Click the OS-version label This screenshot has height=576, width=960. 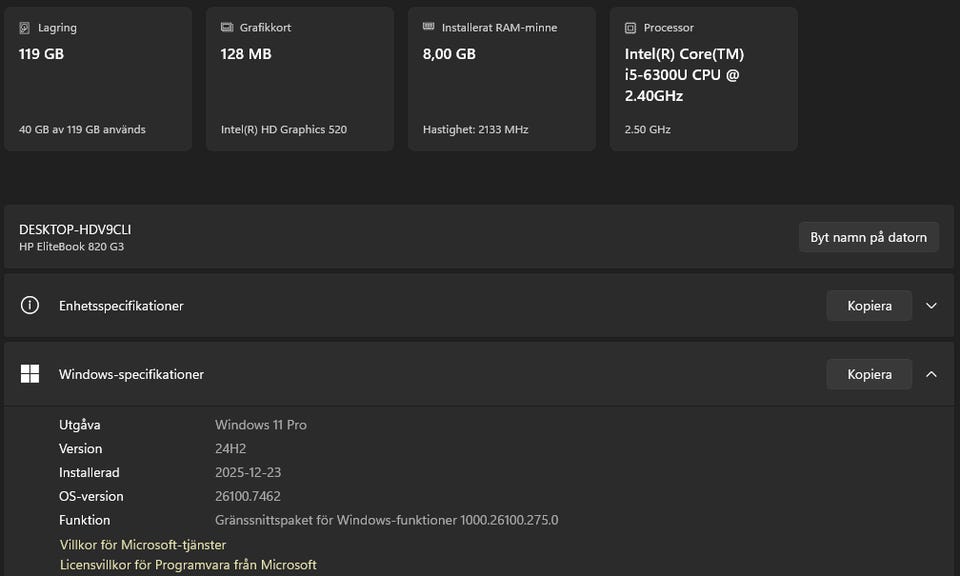pos(91,496)
